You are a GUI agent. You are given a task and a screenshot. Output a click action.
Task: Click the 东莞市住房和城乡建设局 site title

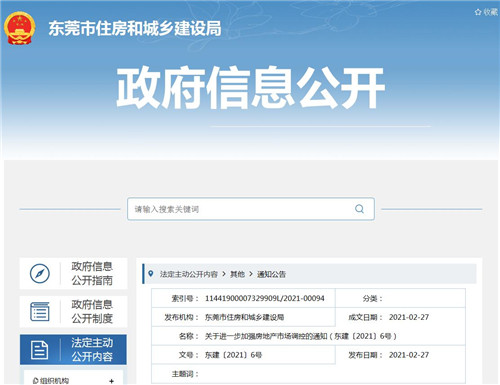pos(135,28)
